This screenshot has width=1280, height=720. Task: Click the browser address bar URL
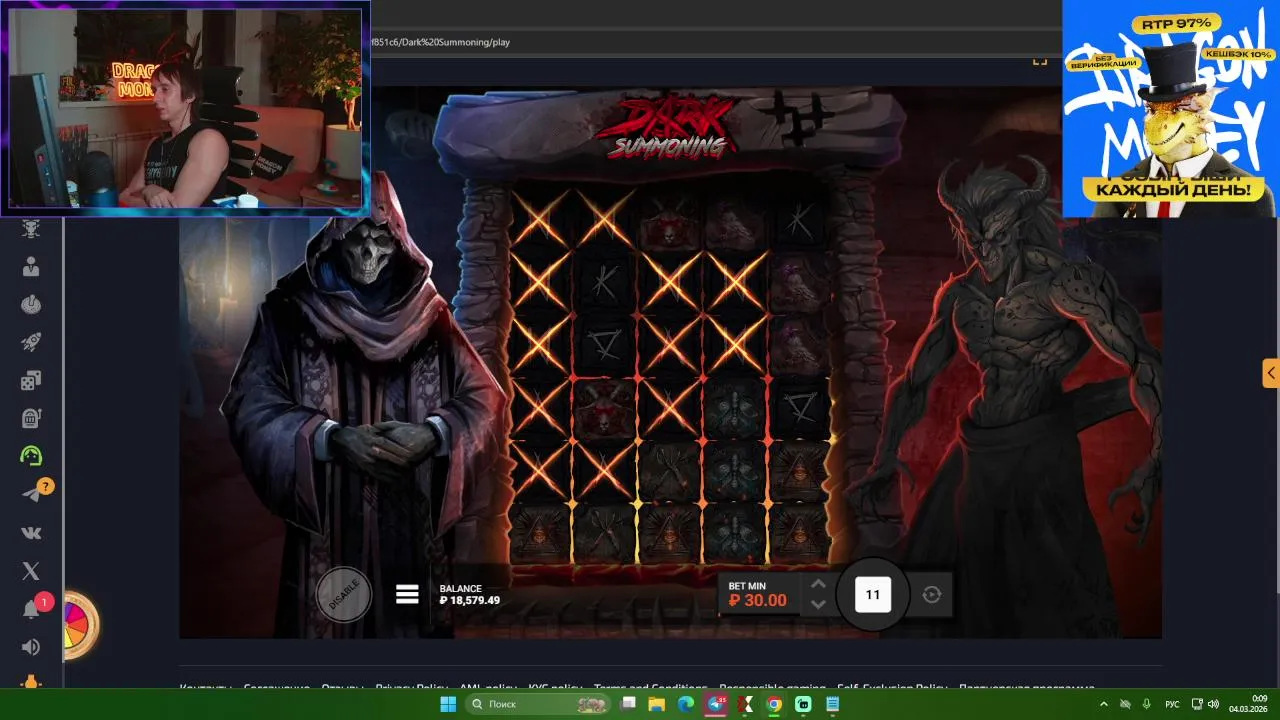click(440, 43)
